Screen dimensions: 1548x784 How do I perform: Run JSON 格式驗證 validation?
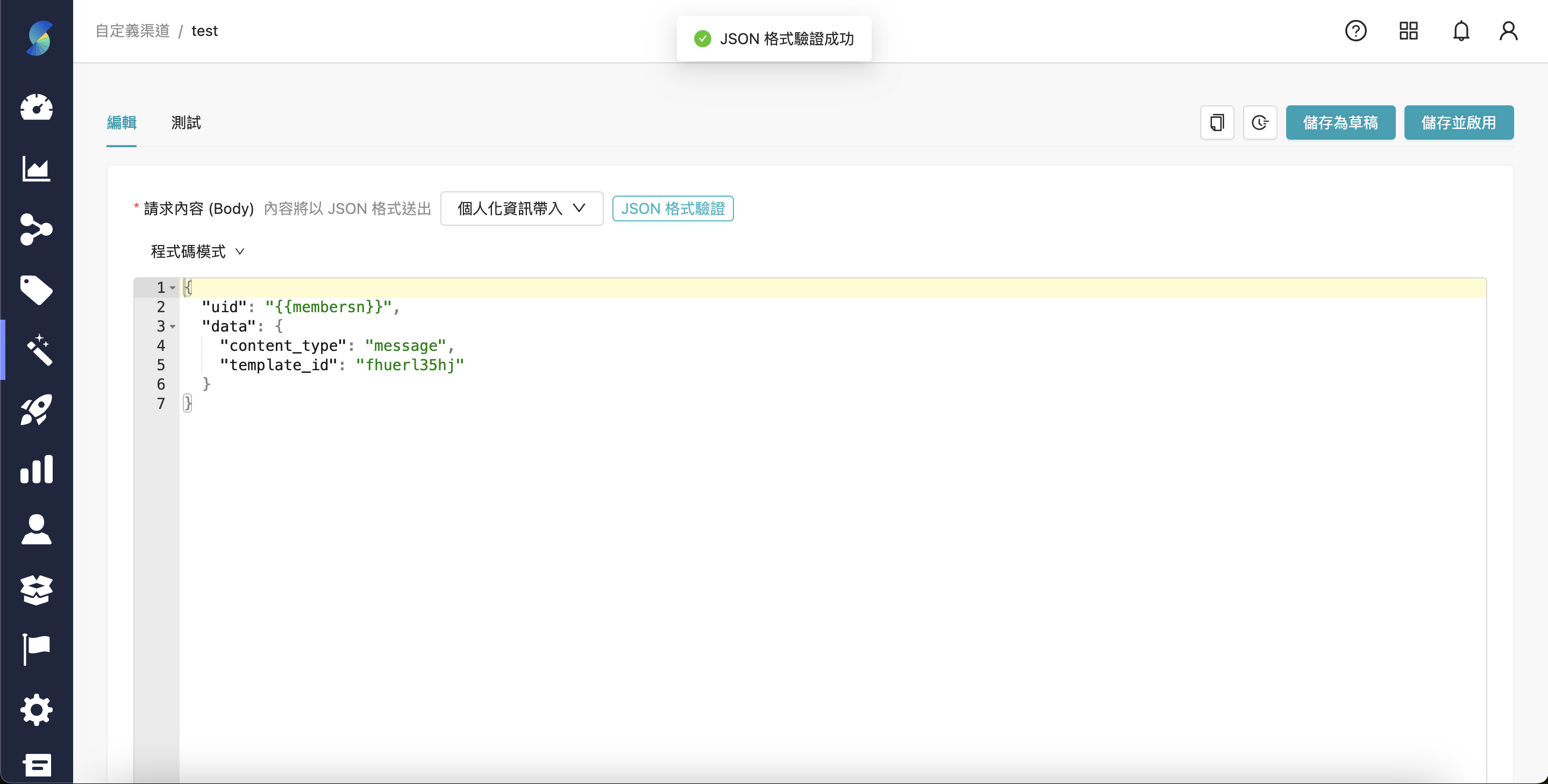coord(672,208)
